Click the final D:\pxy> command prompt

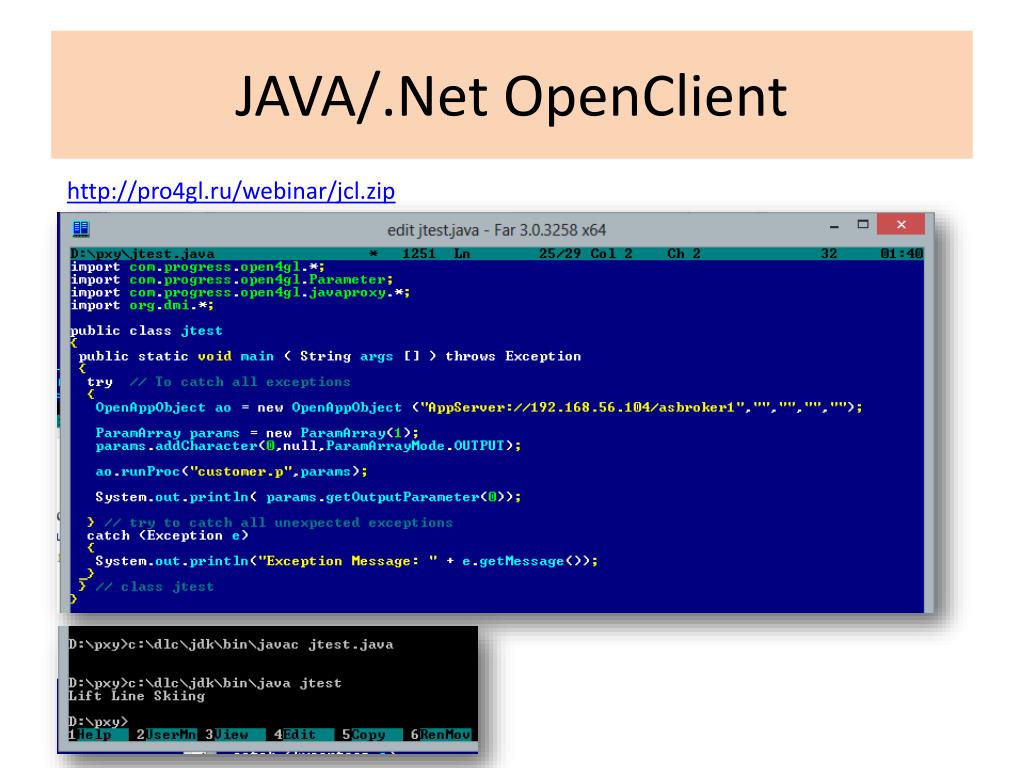click(x=98, y=722)
